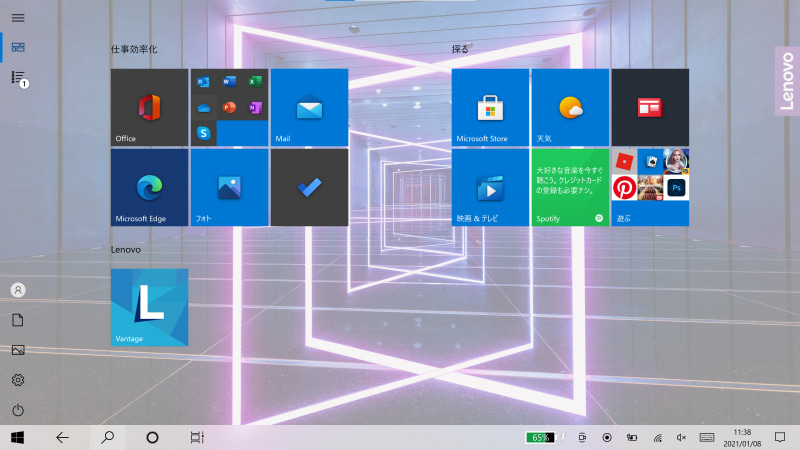The width and height of the screenshot is (800, 450).
Task: Open the red News tile
Action: pos(651,107)
